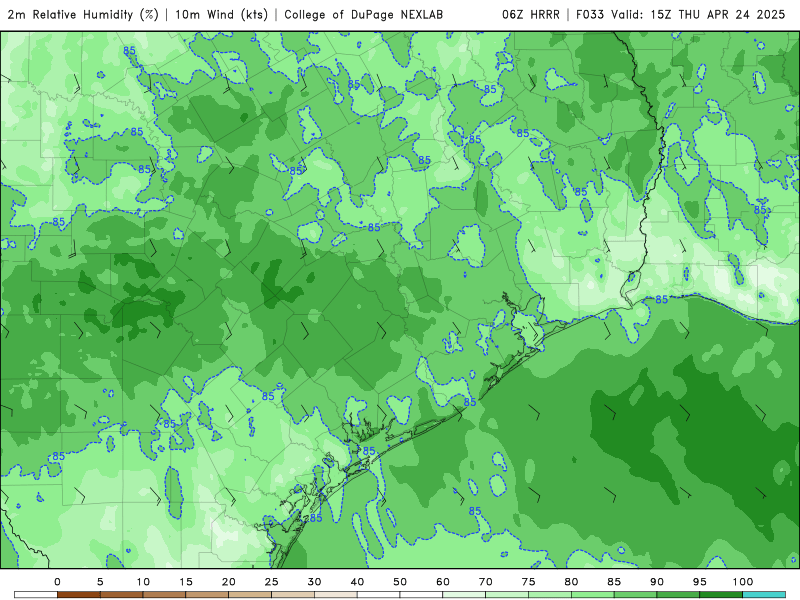Click the '60' label on the color bar

(443, 582)
